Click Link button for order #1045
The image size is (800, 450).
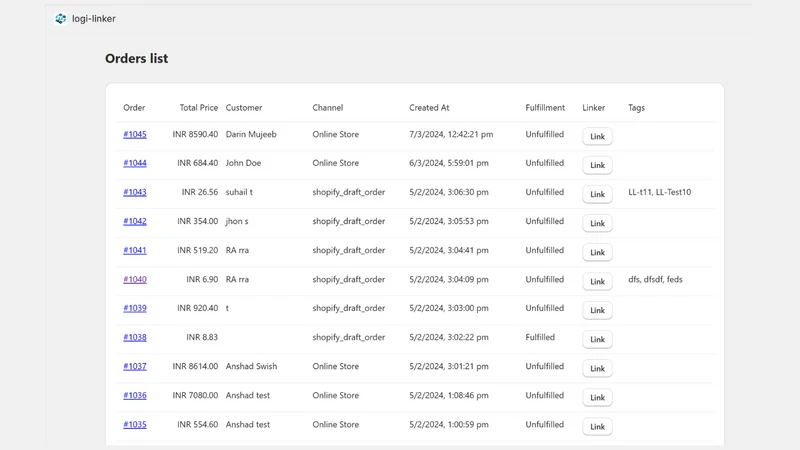click(597, 136)
